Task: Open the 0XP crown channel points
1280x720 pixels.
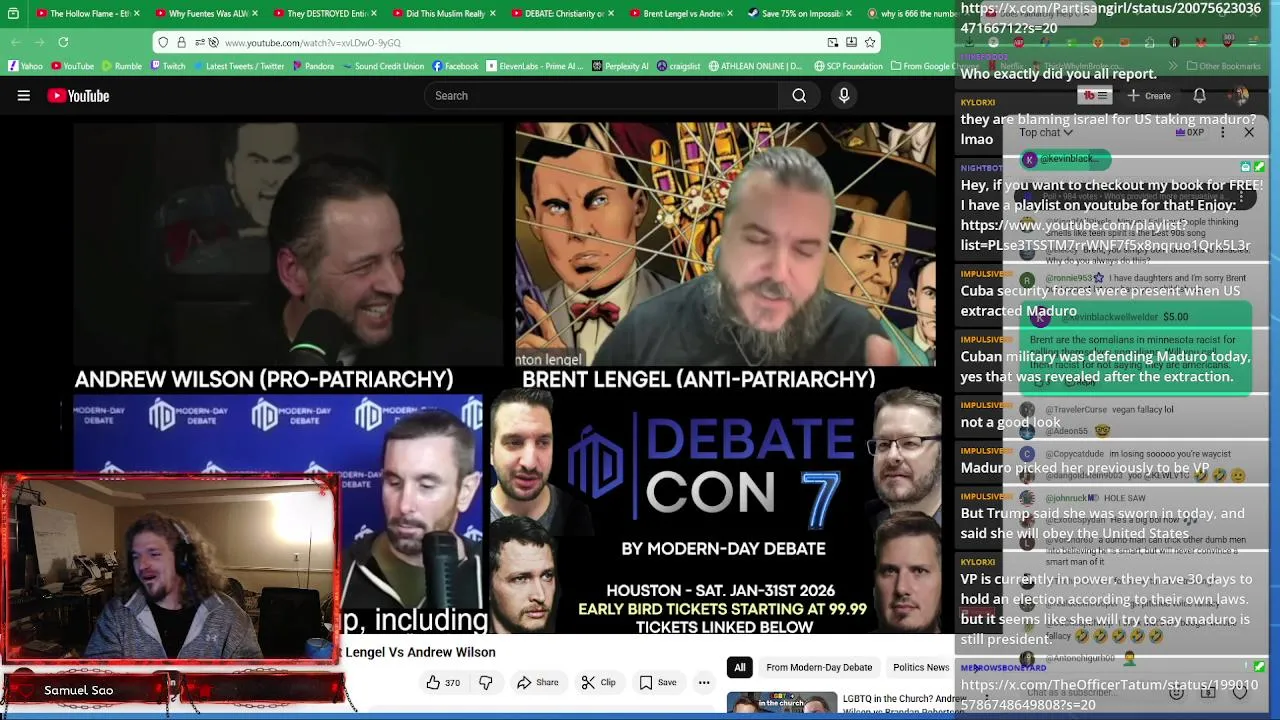Action: [x=1189, y=132]
